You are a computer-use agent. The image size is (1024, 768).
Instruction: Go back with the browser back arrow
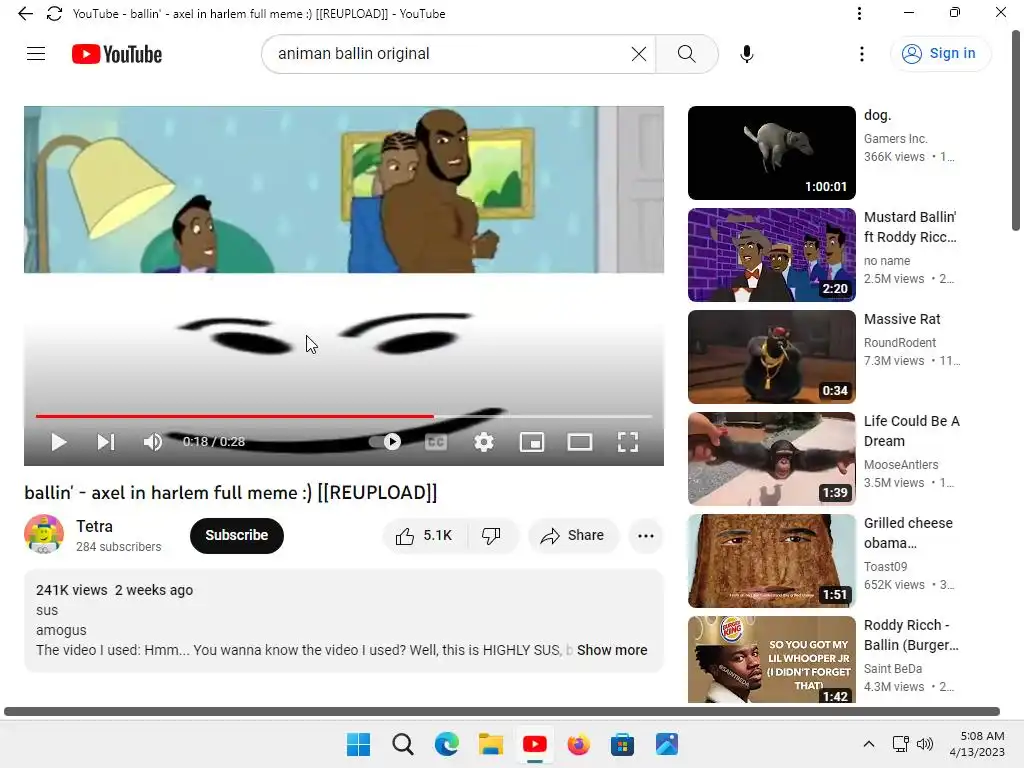pos(25,14)
